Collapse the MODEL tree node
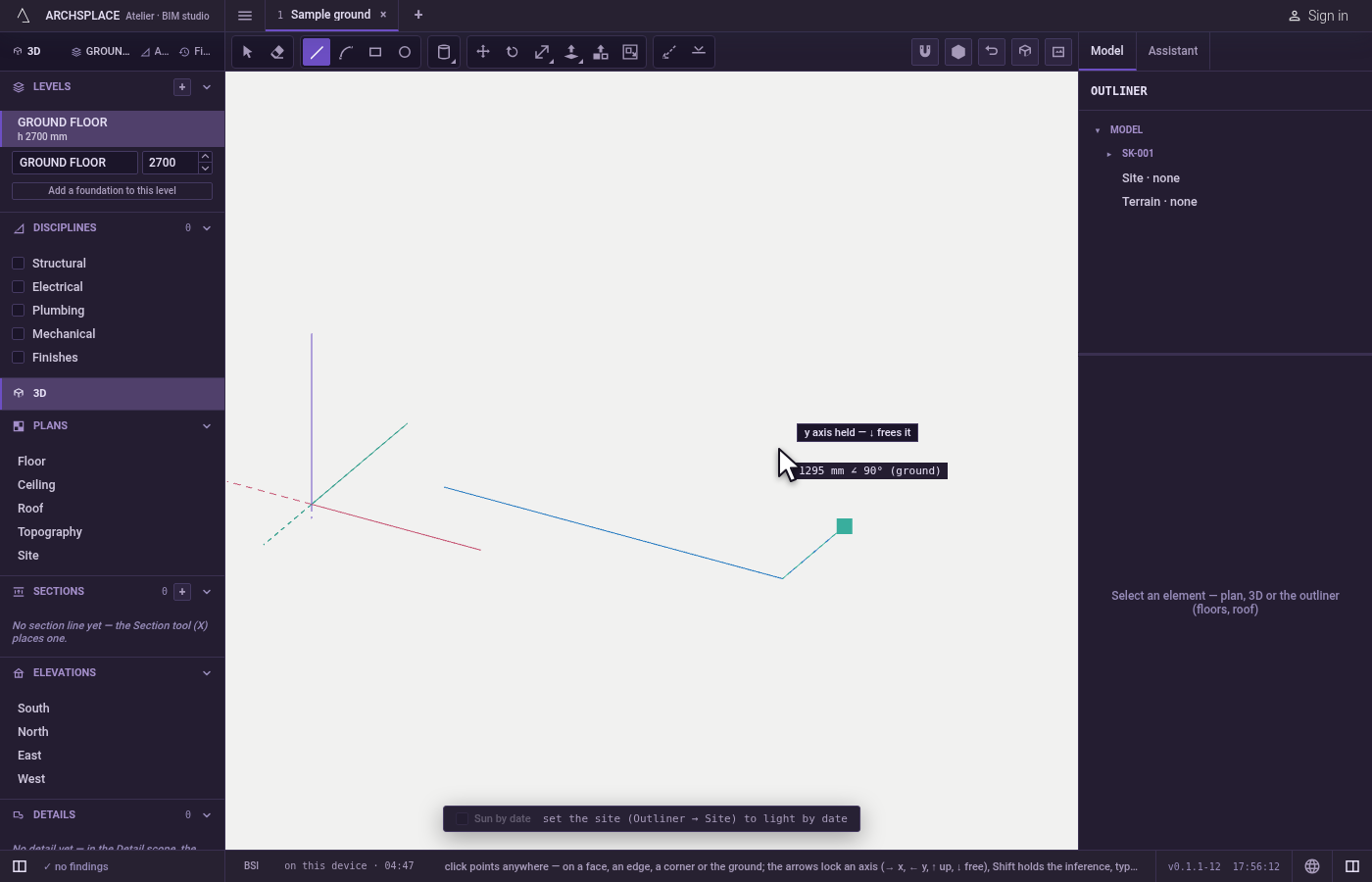This screenshot has width=1372, height=882. (1098, 130)
